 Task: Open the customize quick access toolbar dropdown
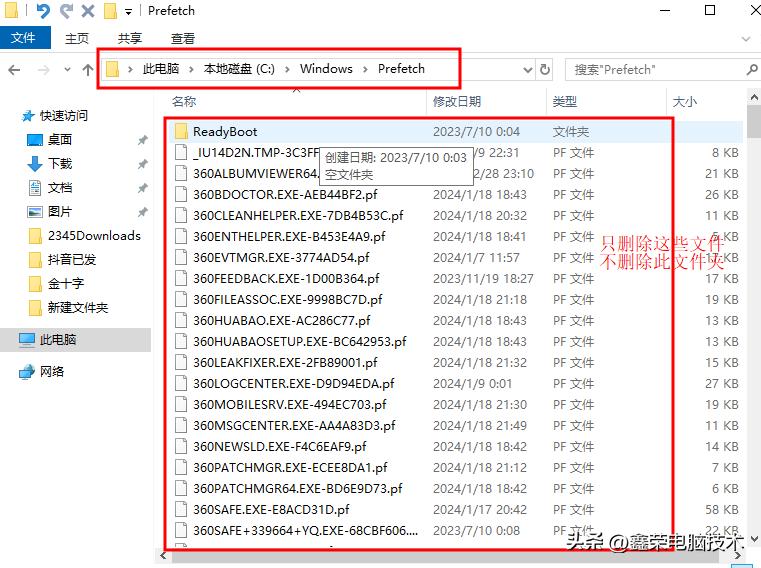pos(129,12)
